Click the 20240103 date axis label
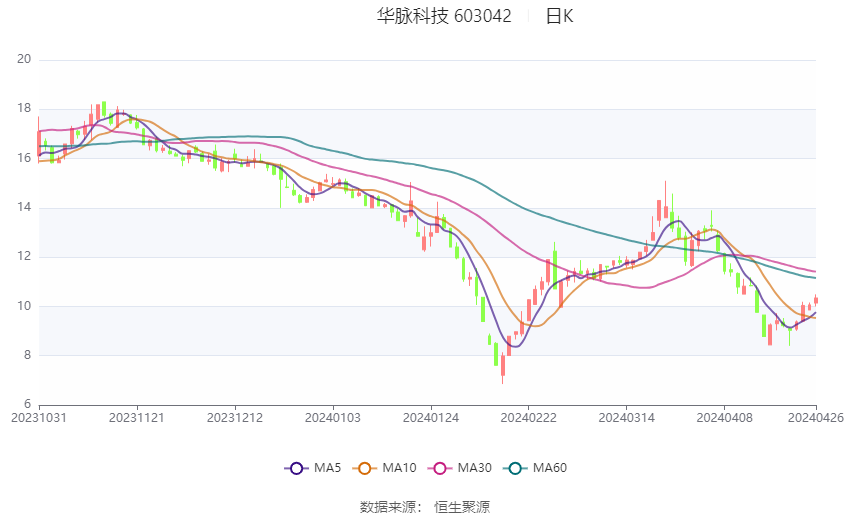Image resolution: width=850 pixels, height=517 pixels. point(333,418)
